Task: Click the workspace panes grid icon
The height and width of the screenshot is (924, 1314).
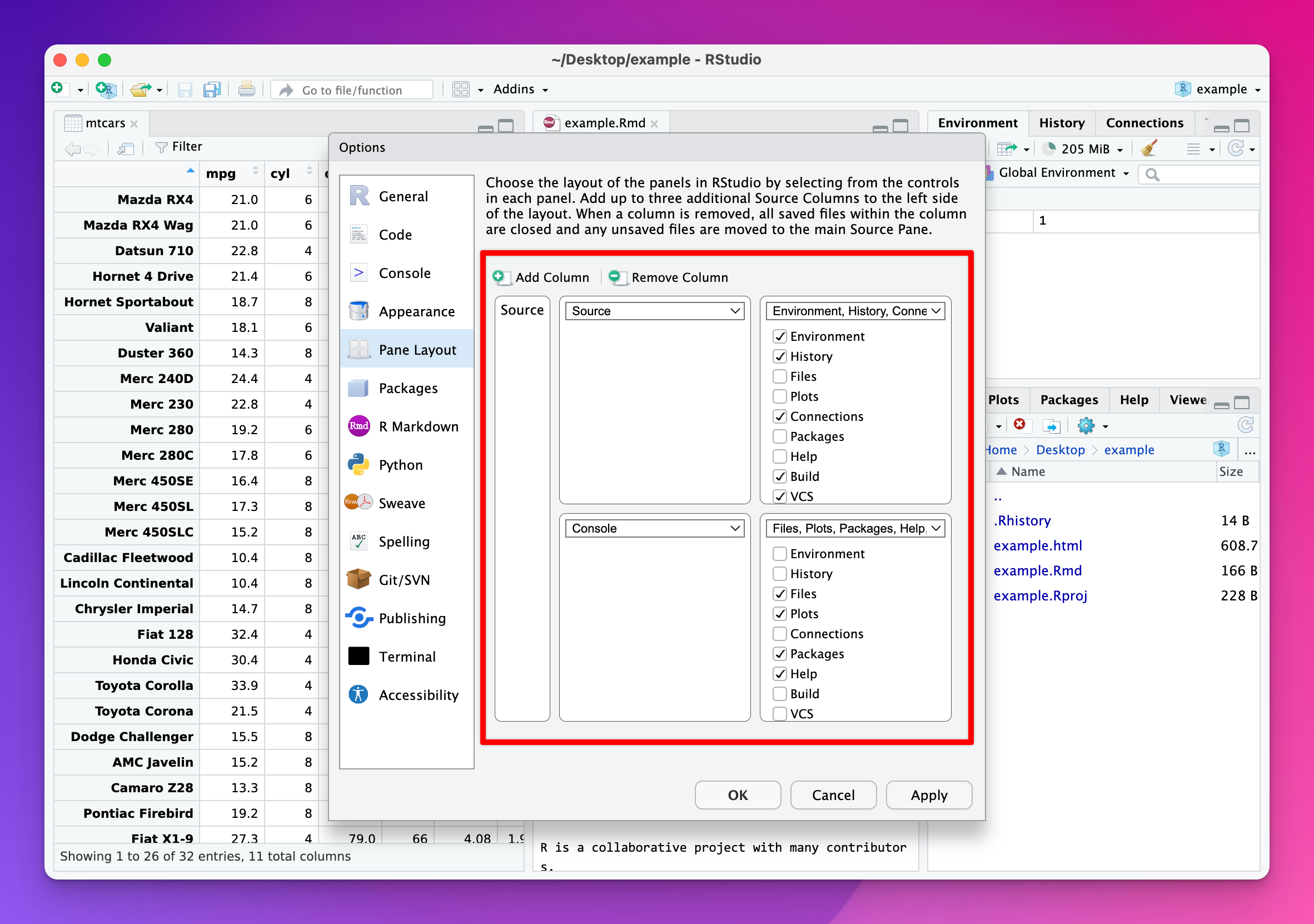Action: 461,90
